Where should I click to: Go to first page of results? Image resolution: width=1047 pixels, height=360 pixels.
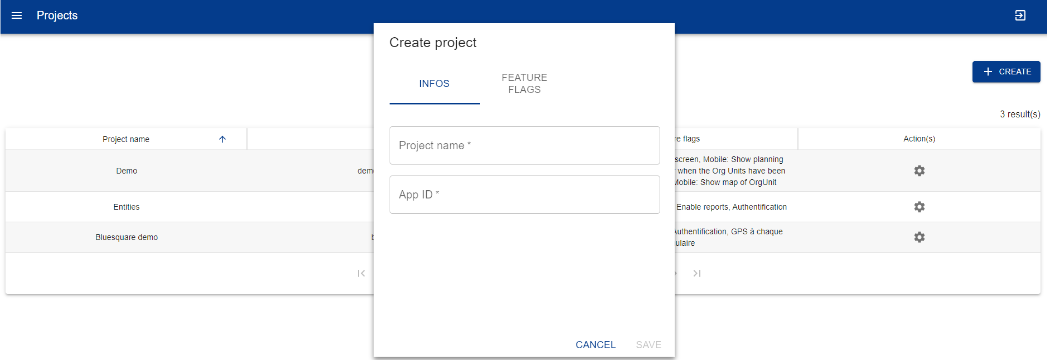361,273
